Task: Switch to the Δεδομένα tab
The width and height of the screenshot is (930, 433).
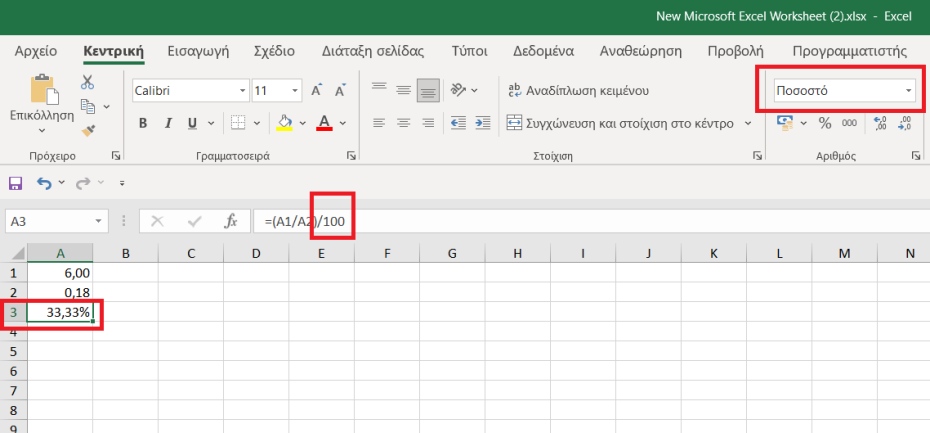Action: click(x=542, y=51)
